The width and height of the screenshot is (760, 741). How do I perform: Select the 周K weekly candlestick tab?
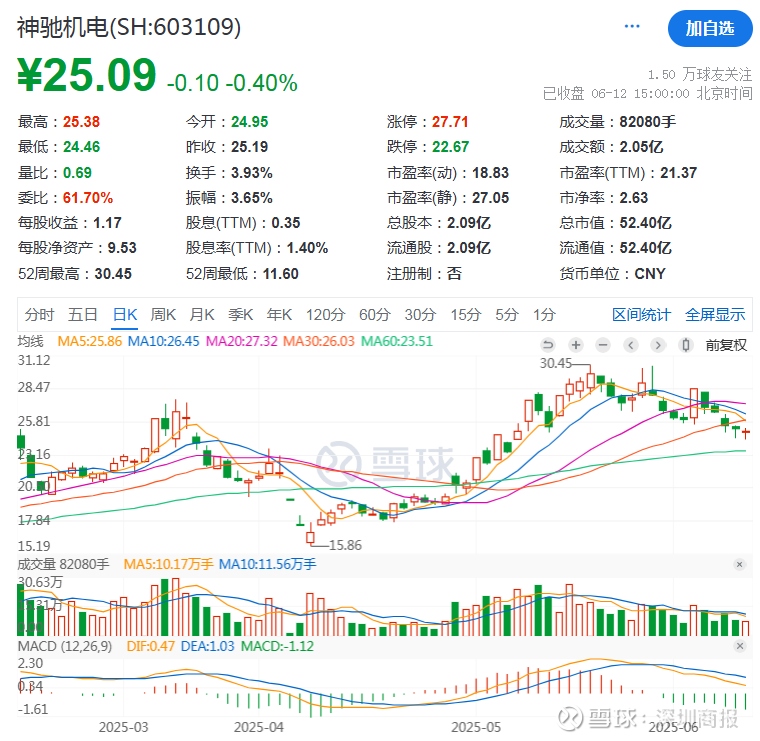tap(163, 315)
